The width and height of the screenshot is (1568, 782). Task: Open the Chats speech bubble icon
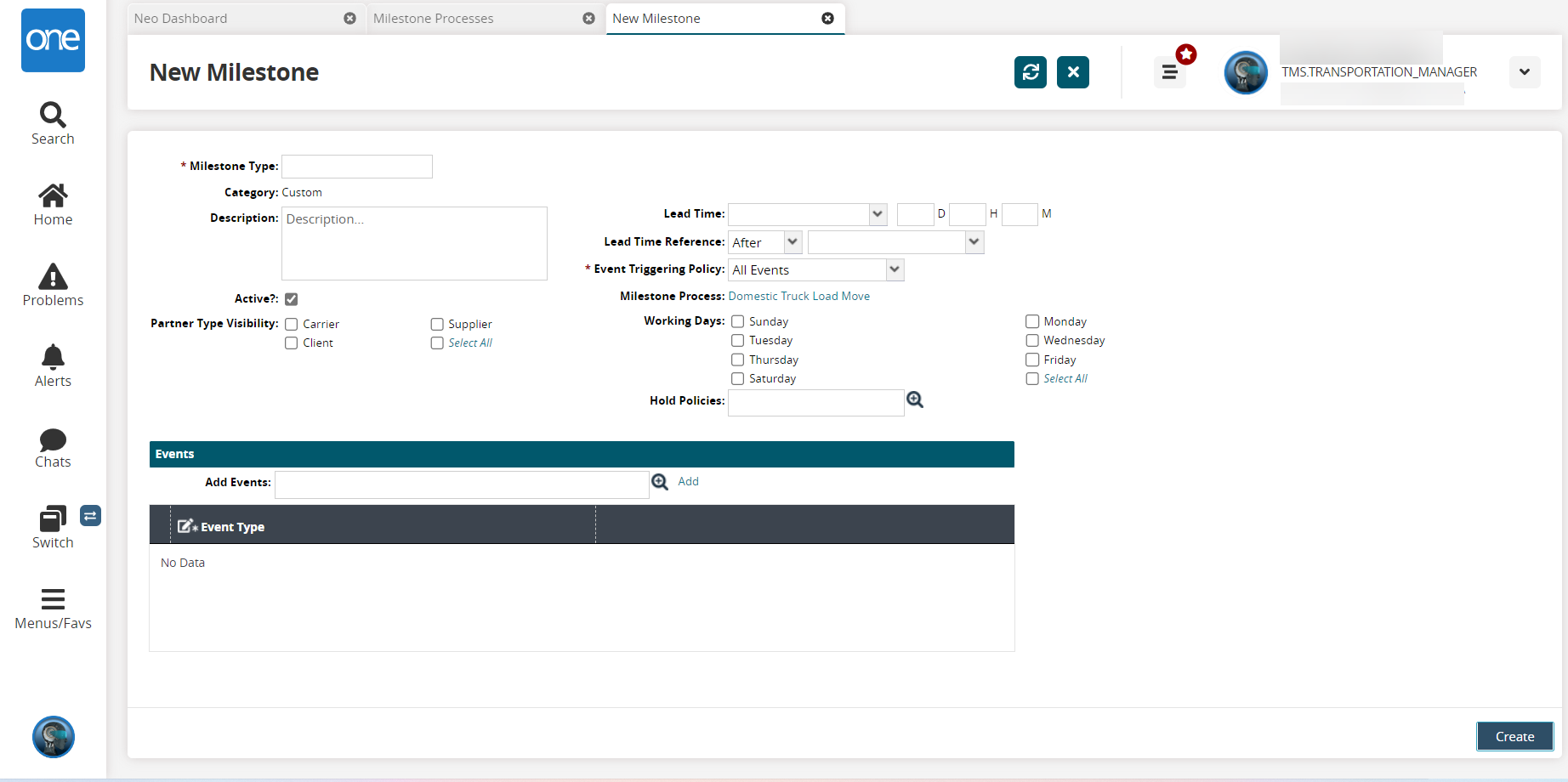pos(53,439)
